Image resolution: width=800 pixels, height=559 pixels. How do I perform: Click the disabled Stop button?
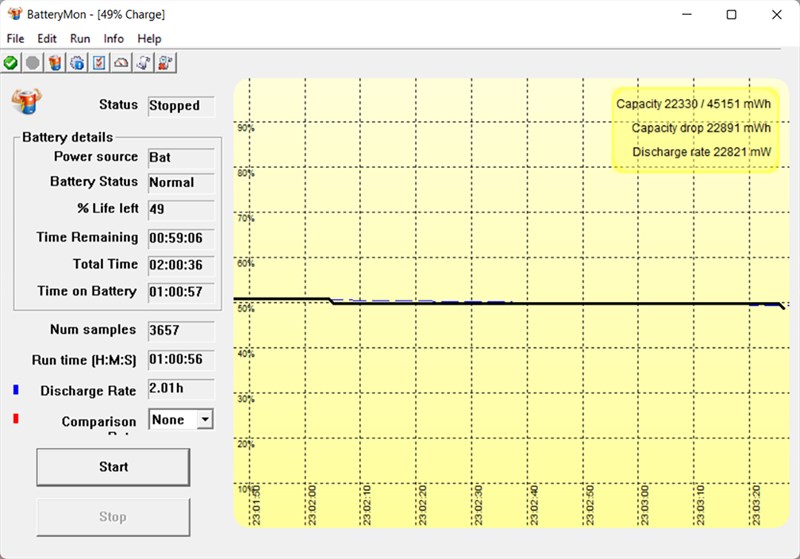[x=113, y=517]
